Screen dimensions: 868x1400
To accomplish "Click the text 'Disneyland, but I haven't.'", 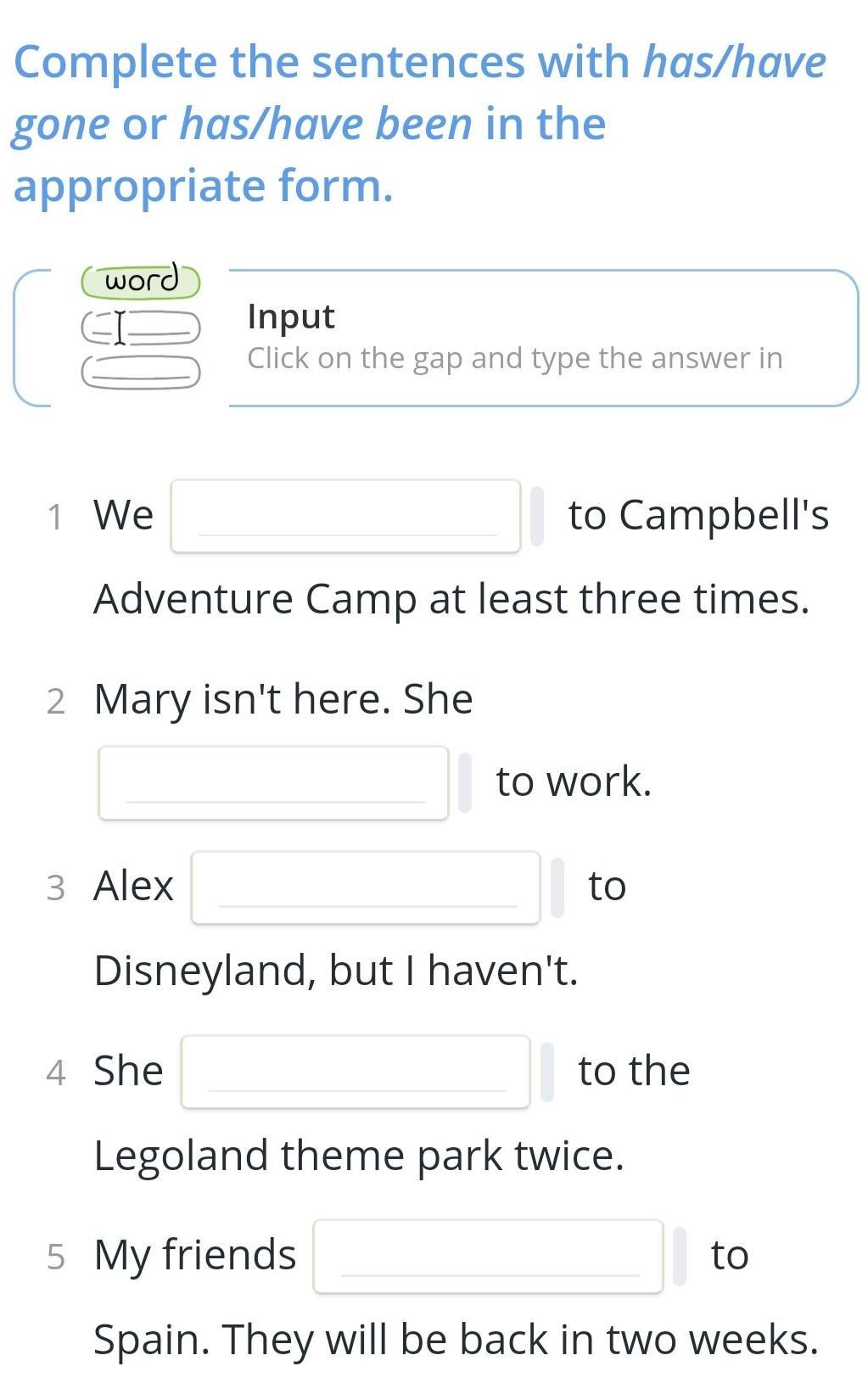I will click(x=336, y=971).
